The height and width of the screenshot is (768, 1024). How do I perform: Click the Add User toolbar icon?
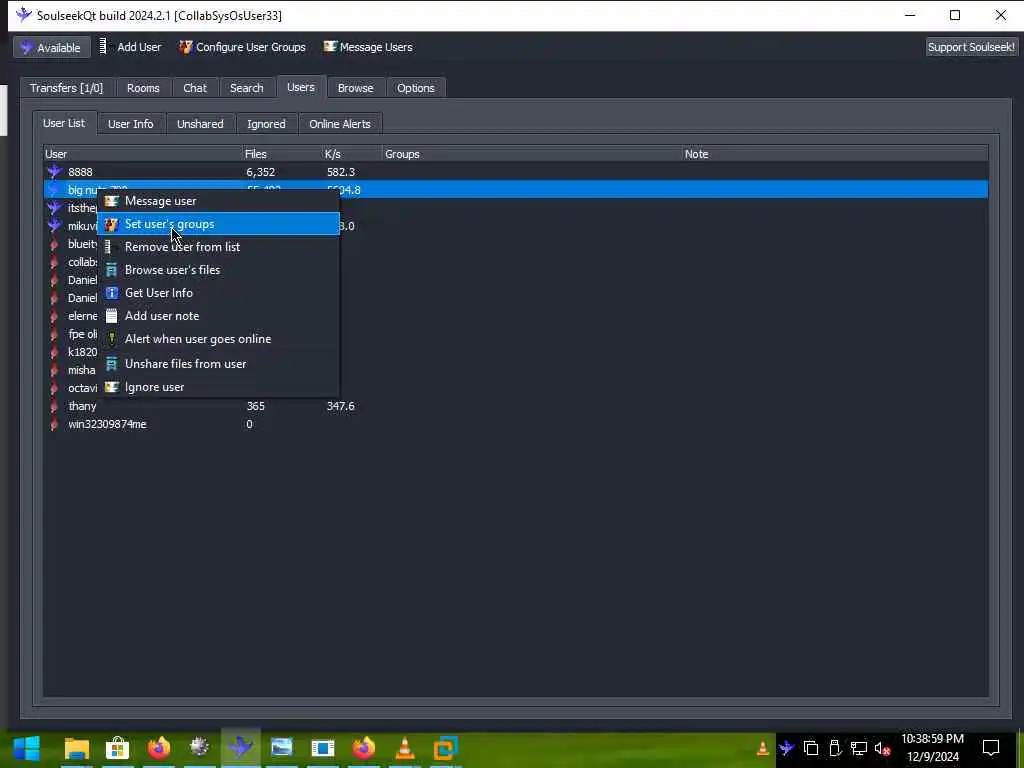coord(103,46)
